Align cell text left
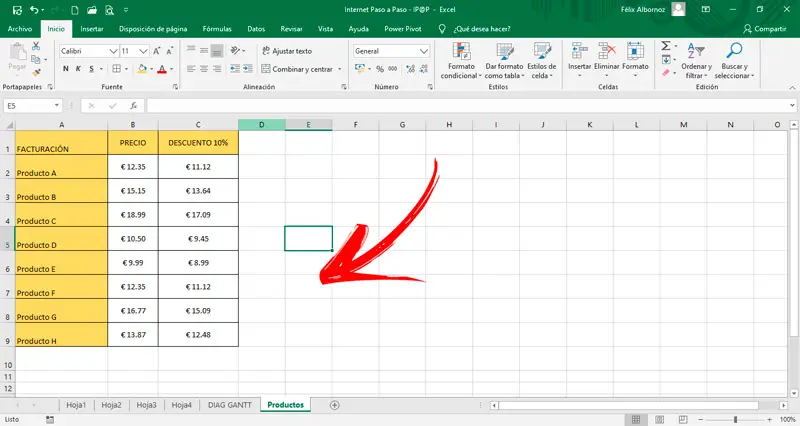The height and width of the screenshot is (426, 800). (x=191, y=69)
